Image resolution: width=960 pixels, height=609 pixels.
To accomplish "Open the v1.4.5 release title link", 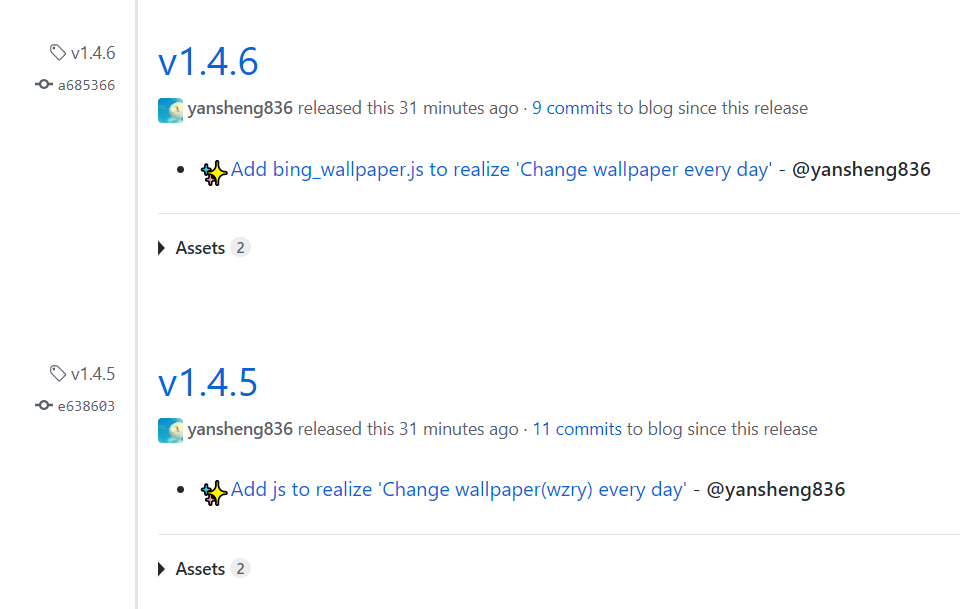I will pyautogui.click(x=208, y=383).
